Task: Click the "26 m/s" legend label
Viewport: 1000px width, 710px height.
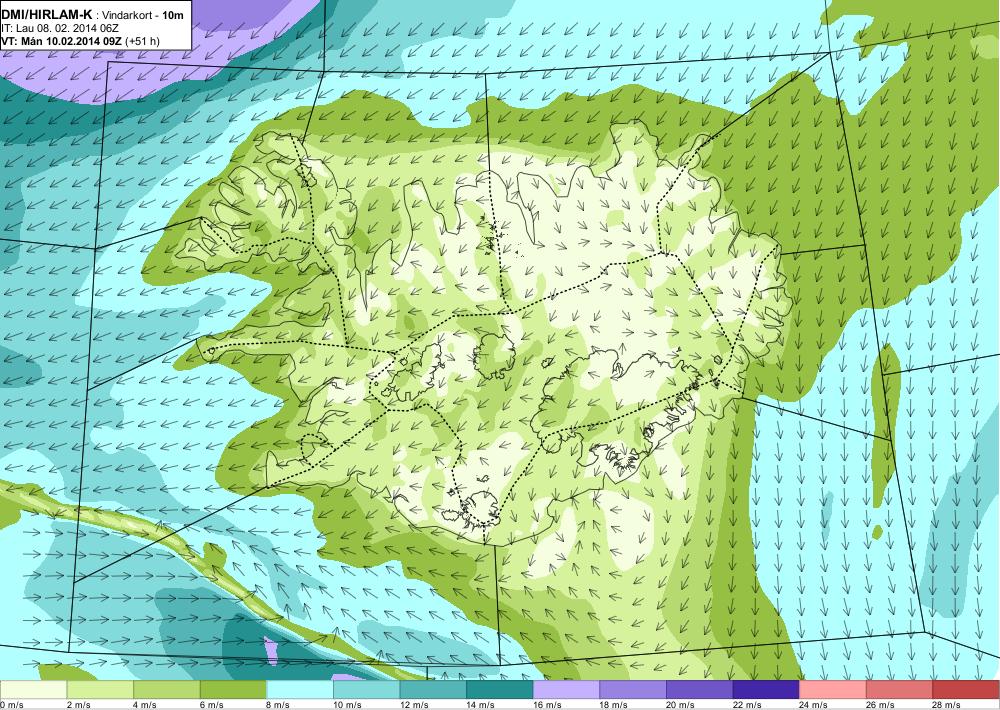Action: point(881,705)
